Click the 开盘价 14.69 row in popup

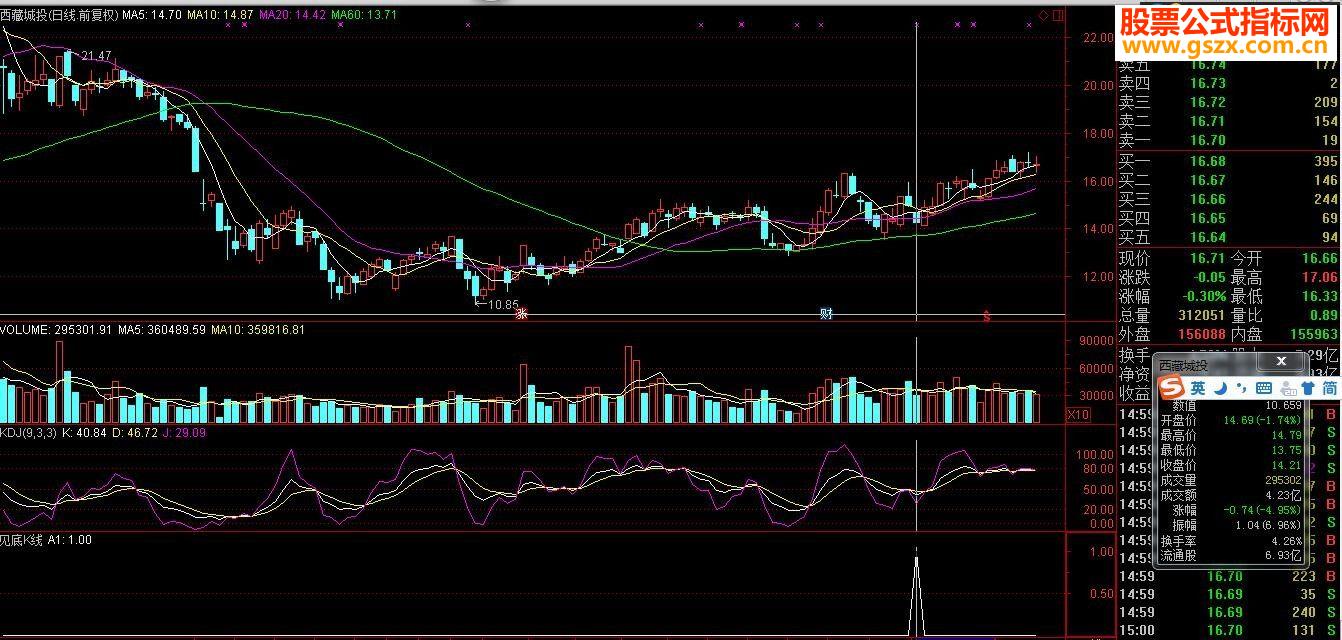pos(1231,421)
